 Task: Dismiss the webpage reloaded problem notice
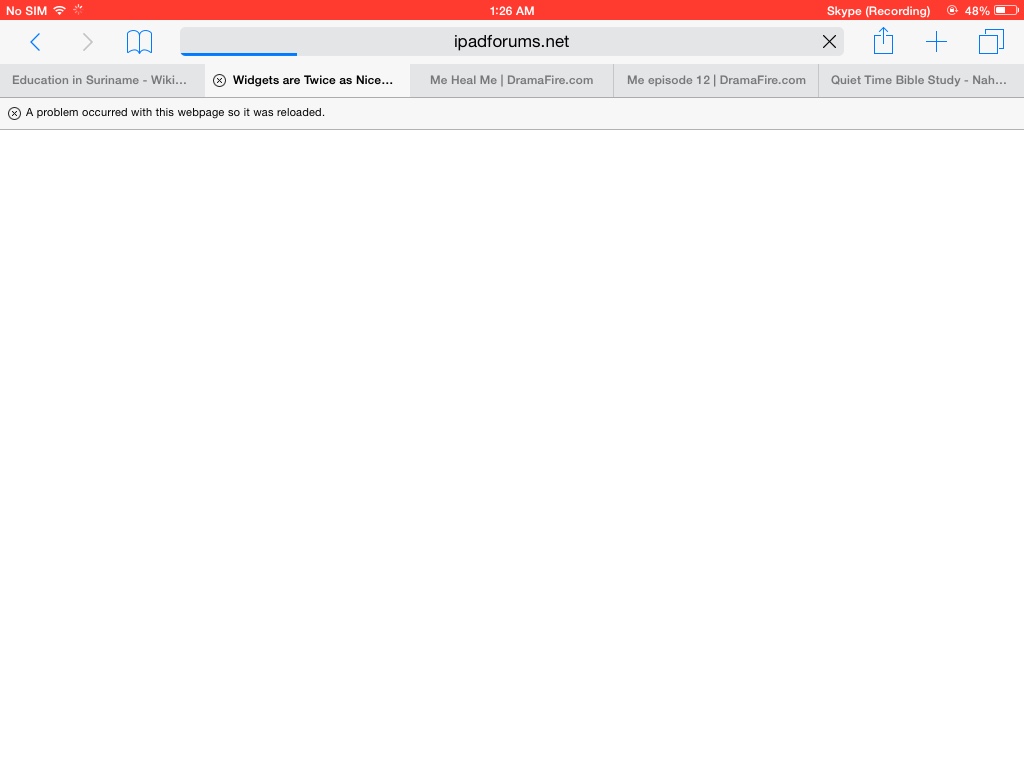[x=14, y=113]
